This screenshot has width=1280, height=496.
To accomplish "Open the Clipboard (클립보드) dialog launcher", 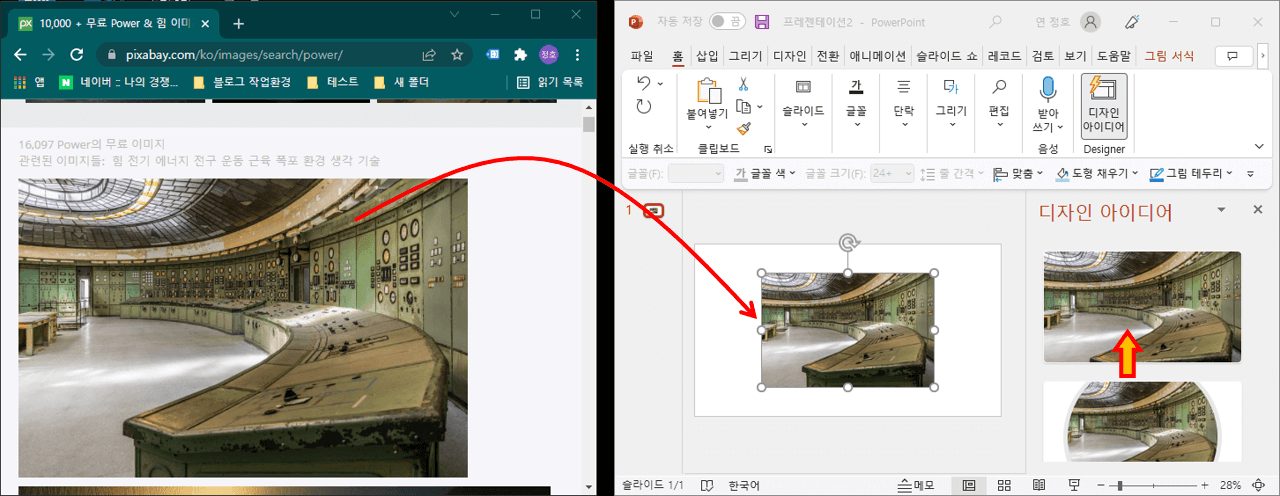I will [768, 149].
